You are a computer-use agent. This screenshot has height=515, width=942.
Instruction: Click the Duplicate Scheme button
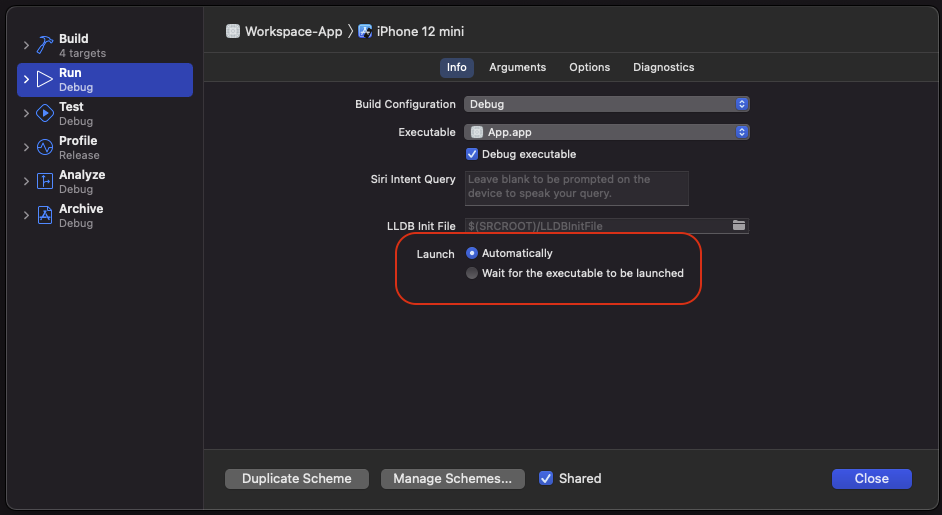point(297,478)
